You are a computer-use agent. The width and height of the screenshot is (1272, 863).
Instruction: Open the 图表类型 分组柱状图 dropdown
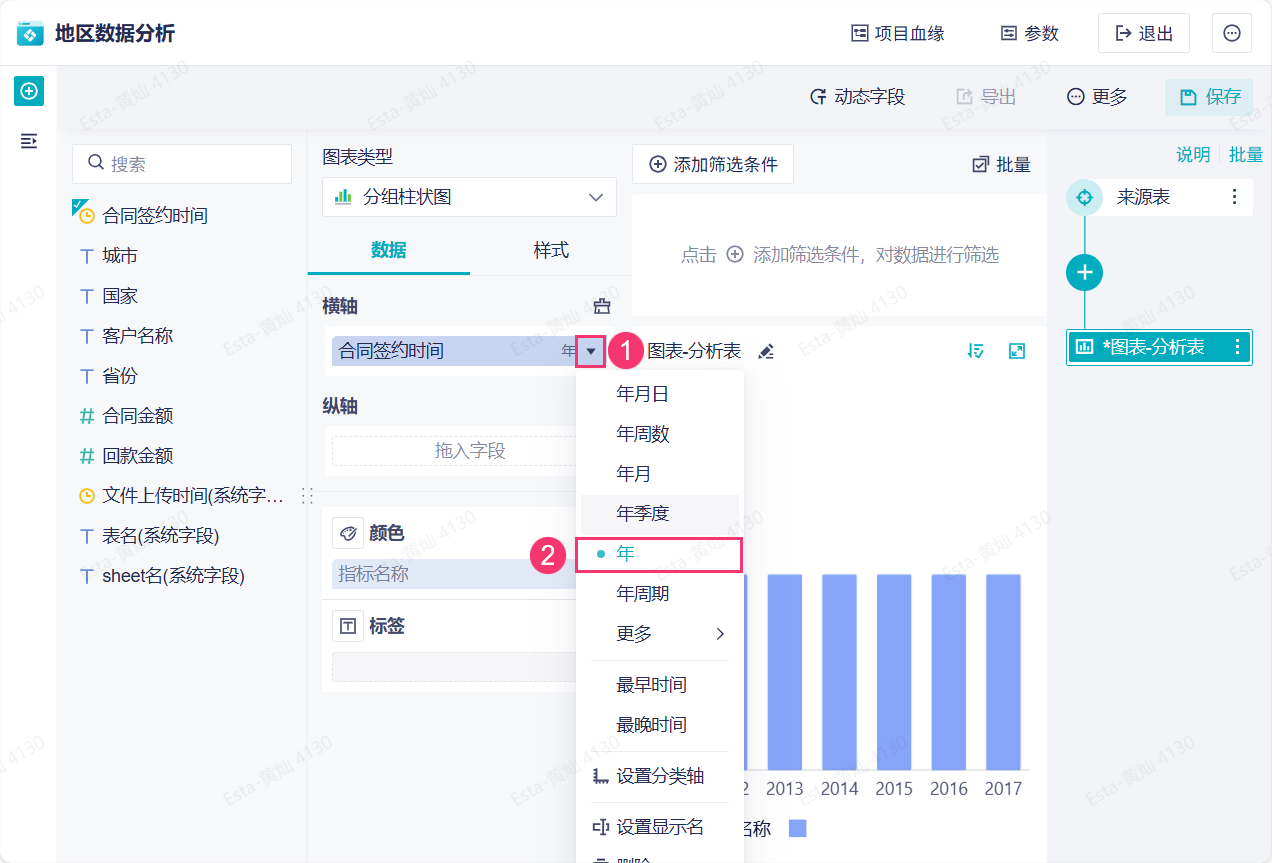pyautogui.click(x=469, y=197)
